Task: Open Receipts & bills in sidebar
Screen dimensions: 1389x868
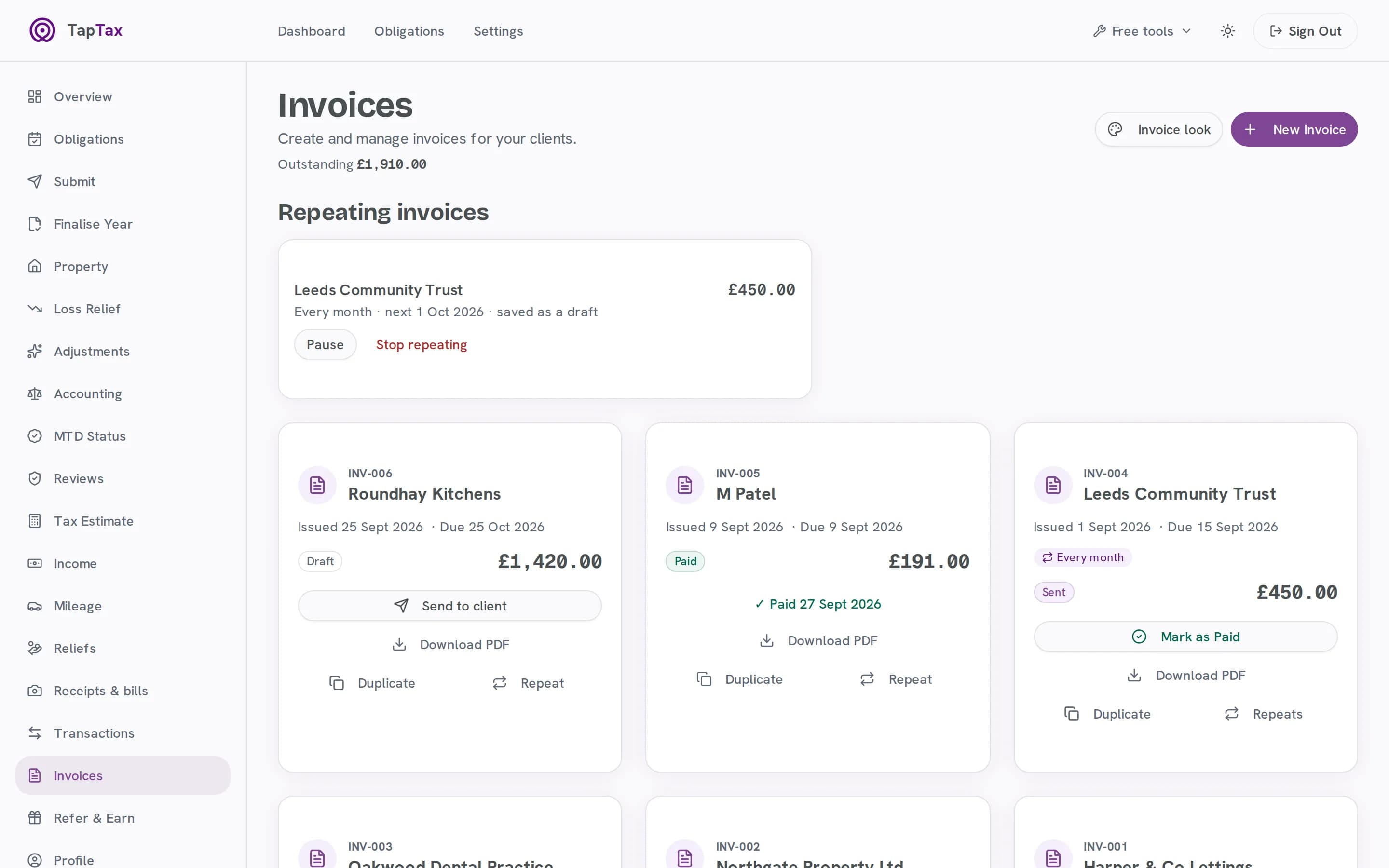Action: [x=123, y=691]
